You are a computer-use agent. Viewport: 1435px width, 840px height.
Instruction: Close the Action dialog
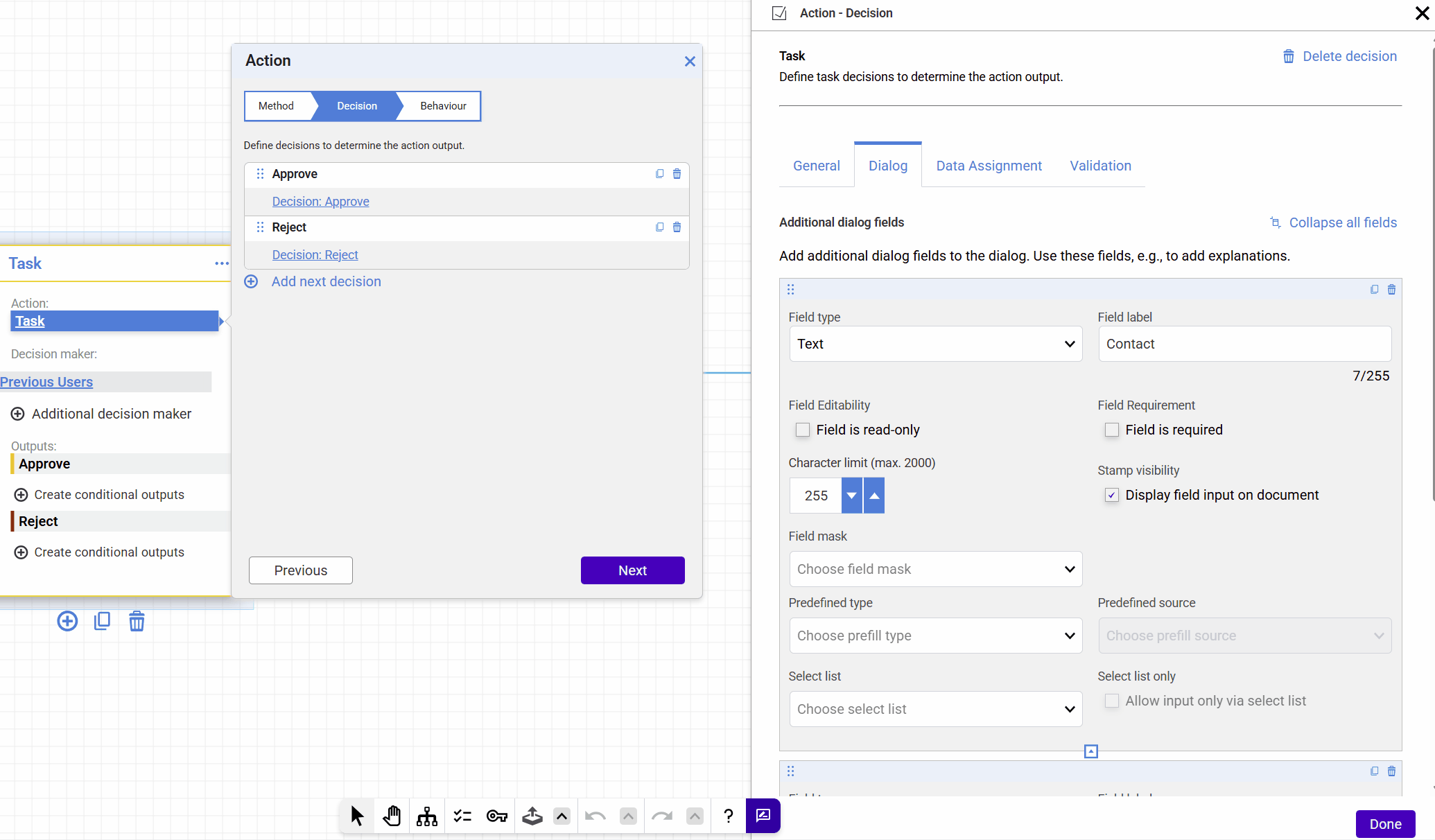coord(690,62)
